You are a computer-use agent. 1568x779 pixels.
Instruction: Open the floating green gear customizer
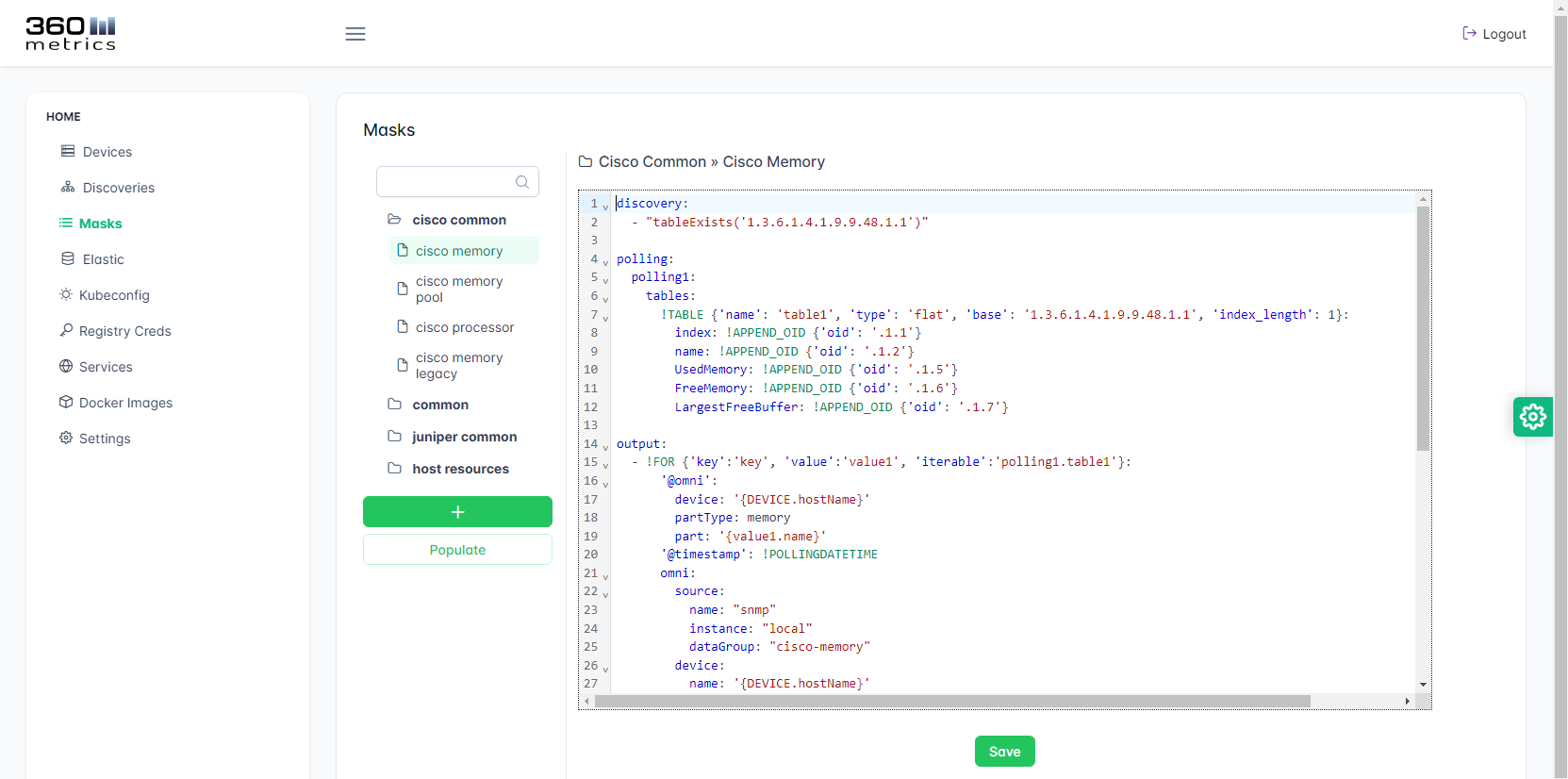(1533, 416)
